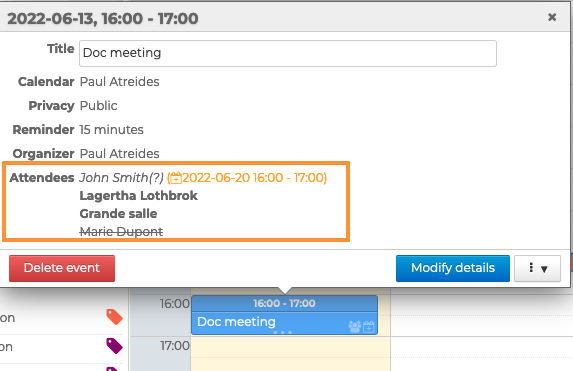Viewport: 573px width, 371px height.
Task: Click the struck-through attendee Marie Dupont
Action: (121, 232)
